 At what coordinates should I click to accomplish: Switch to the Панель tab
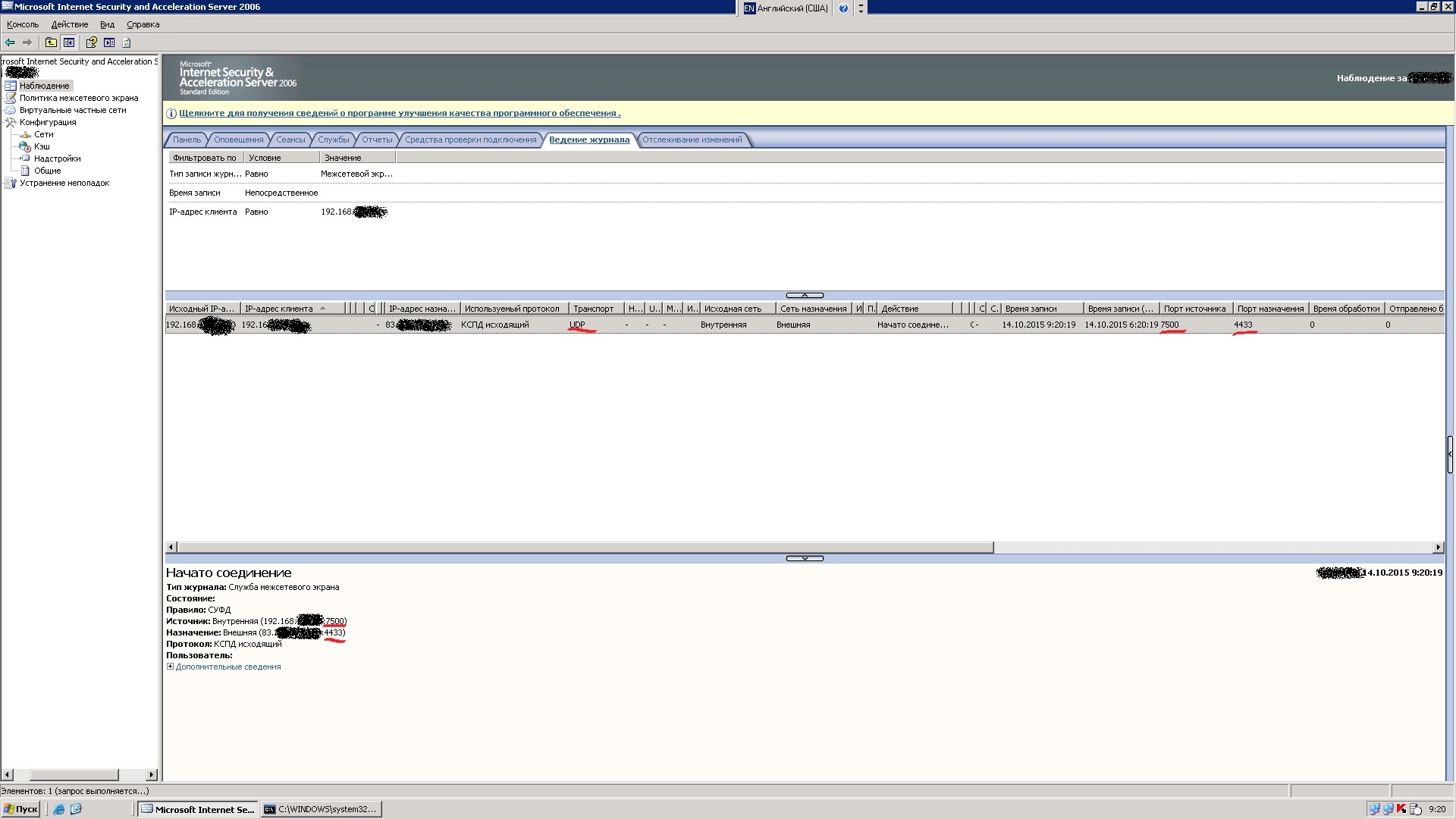[x=187, y=140]
